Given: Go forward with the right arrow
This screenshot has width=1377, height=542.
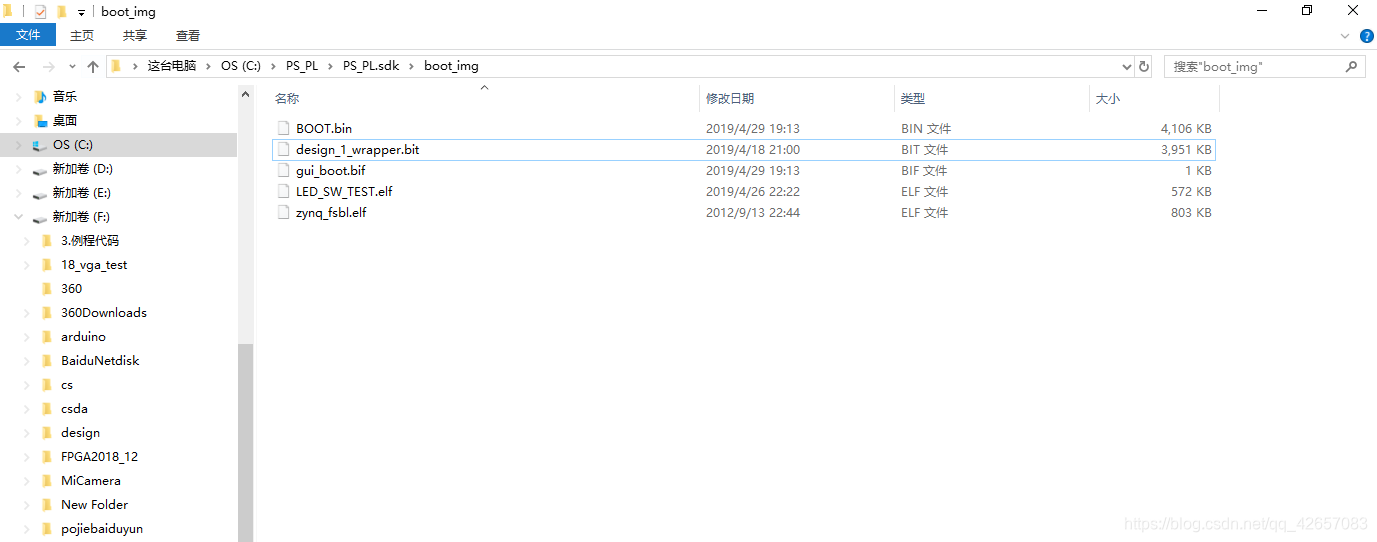Looking at the screenshot, I should coord(47,66).
